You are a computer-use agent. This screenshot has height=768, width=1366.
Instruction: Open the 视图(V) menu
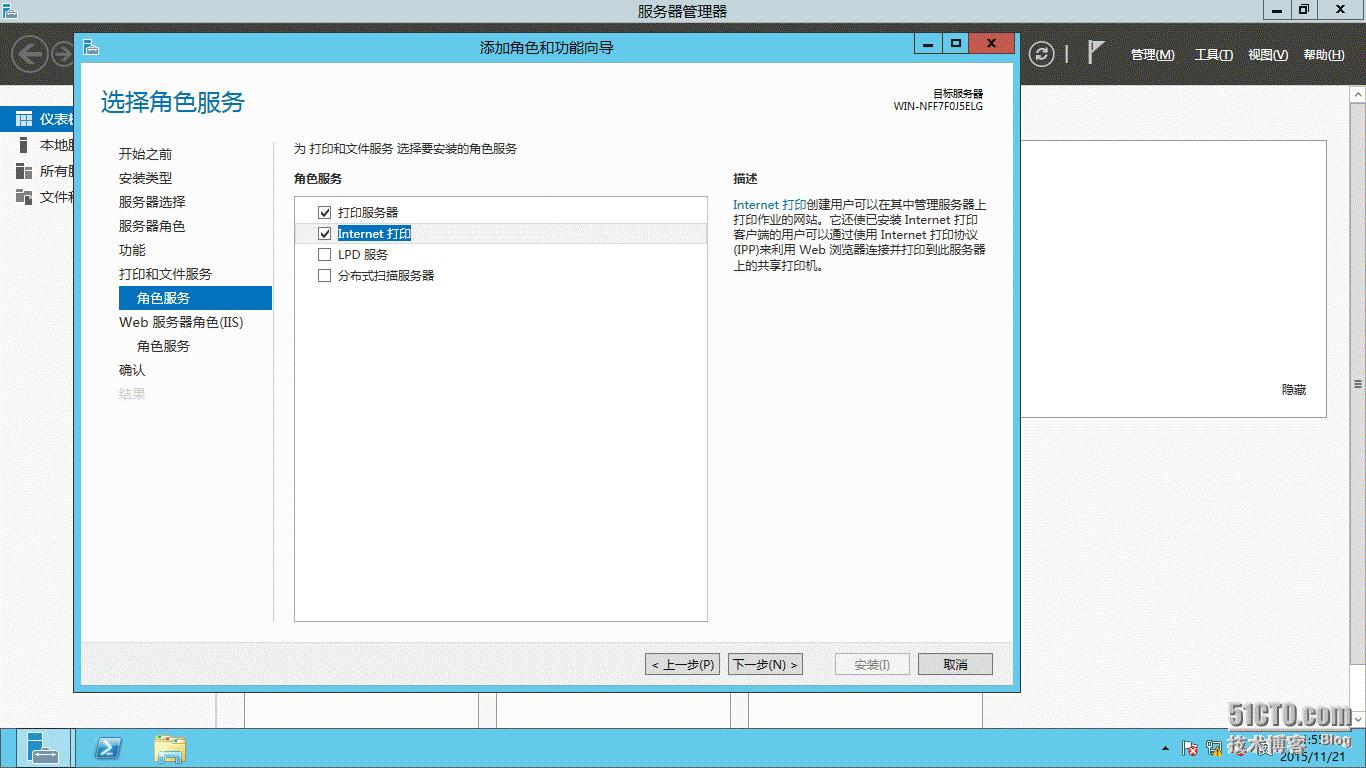pos(1267,55)
